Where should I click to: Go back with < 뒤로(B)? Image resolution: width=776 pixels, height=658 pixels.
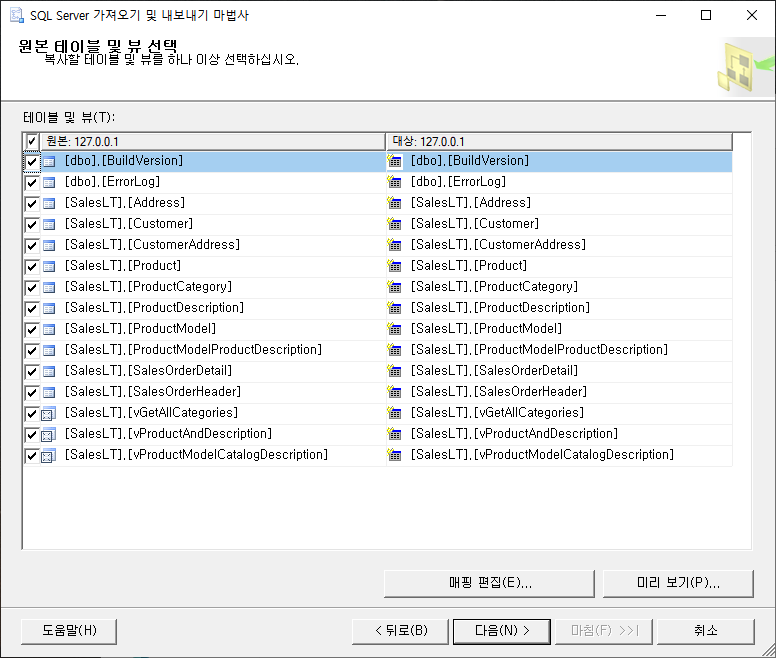[x=400, y=631]
